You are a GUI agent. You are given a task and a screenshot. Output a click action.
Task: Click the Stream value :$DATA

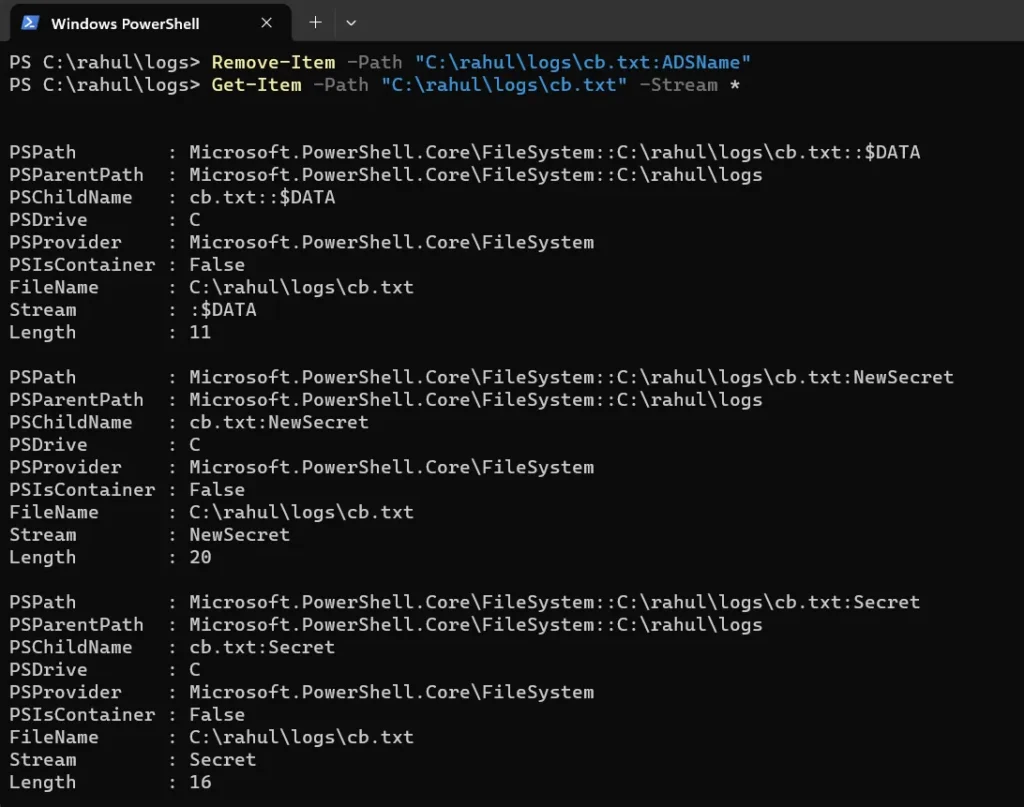click(x=223, y=309)
